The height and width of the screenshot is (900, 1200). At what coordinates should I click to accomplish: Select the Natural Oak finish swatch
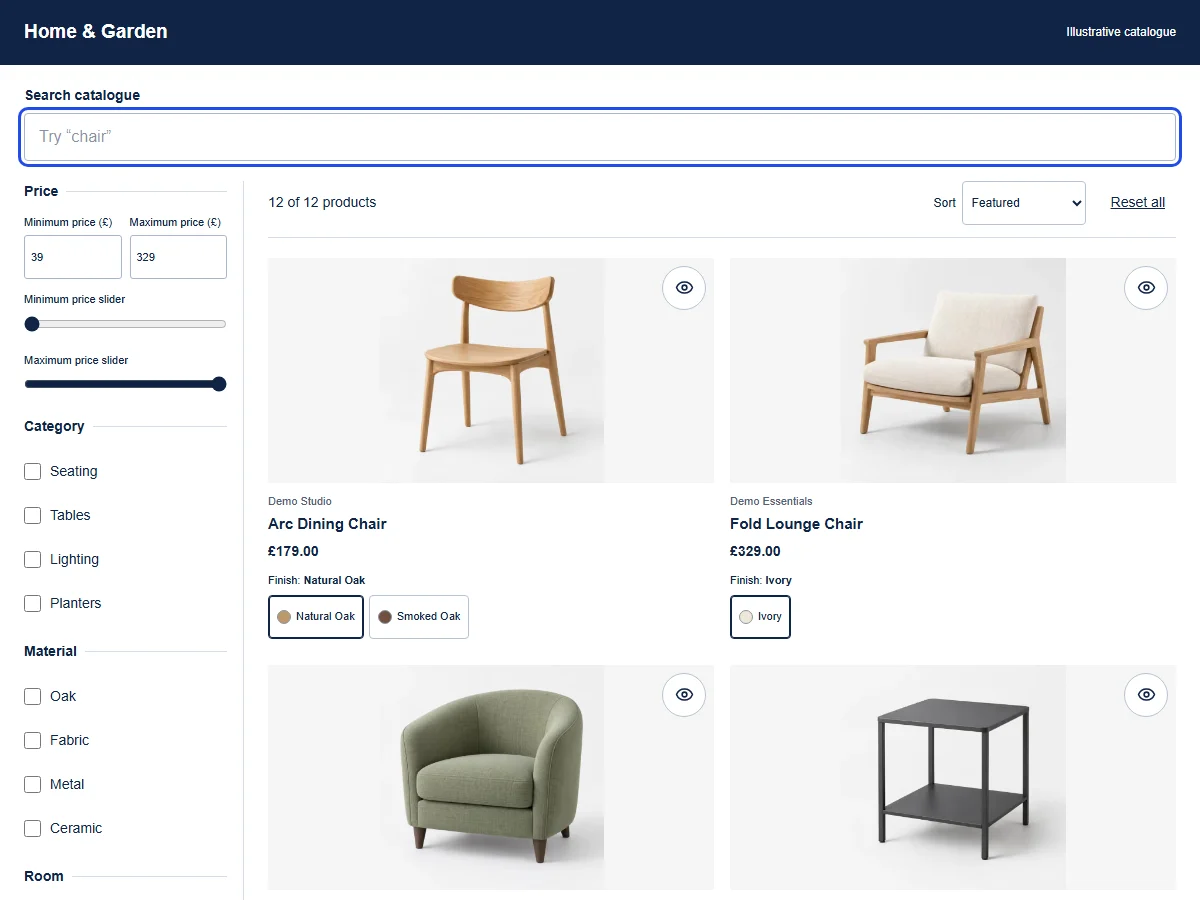coord(316,617)
